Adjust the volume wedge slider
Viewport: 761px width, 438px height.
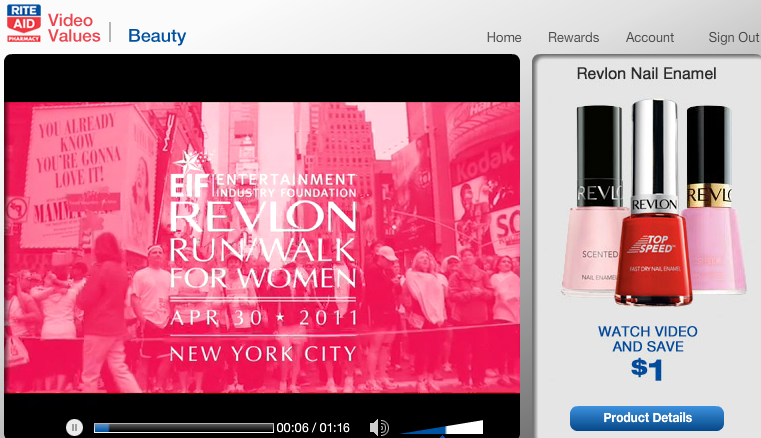442,427
